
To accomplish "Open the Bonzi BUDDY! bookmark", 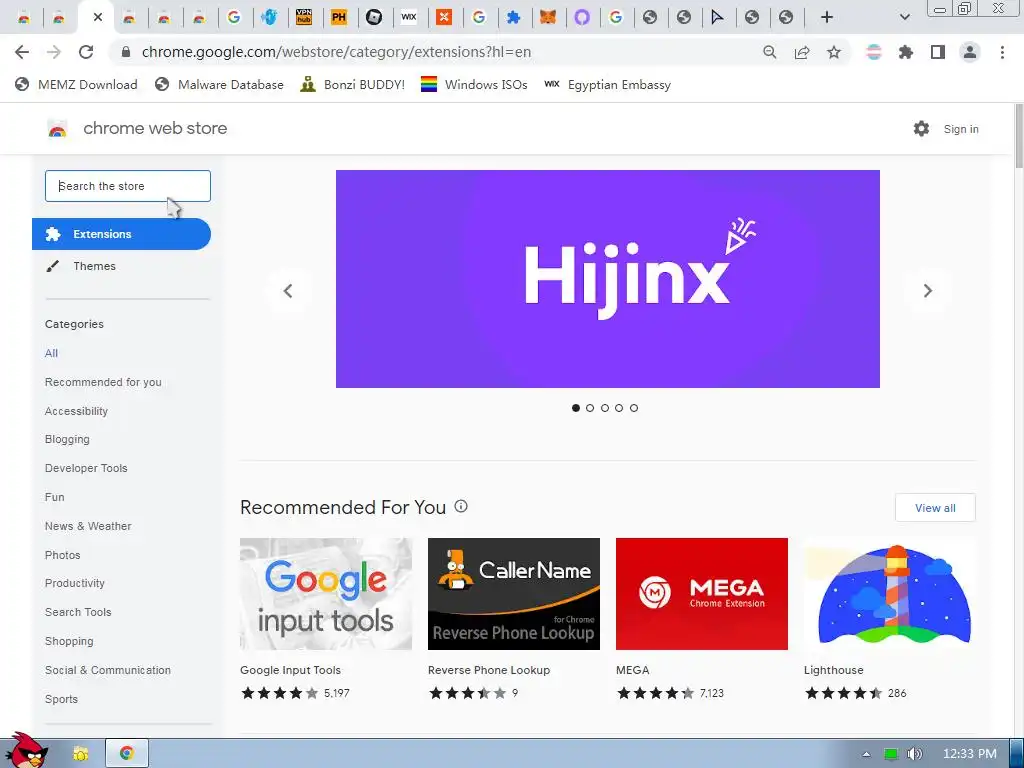I will (x=353, y=84).
